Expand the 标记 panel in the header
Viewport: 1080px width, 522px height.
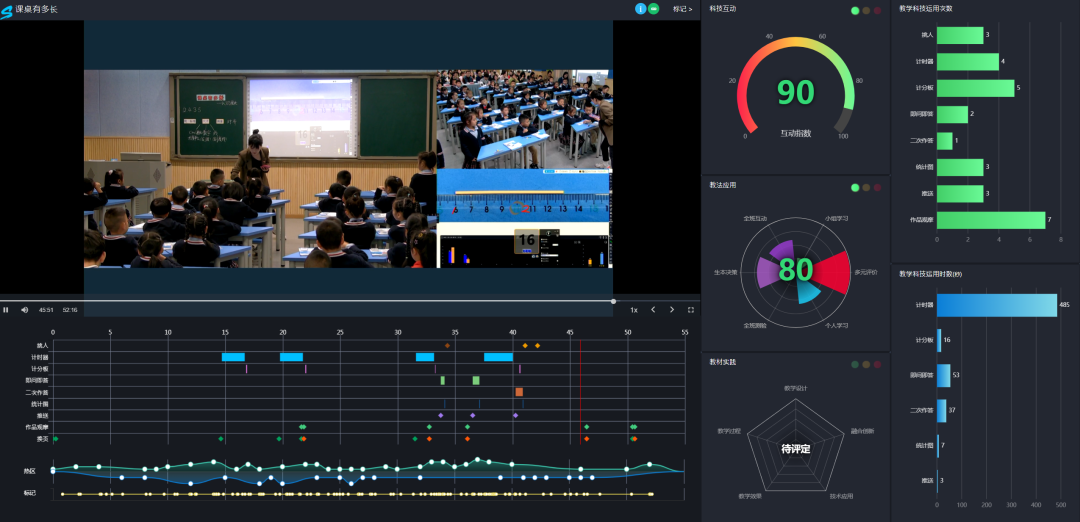point(682,9)
